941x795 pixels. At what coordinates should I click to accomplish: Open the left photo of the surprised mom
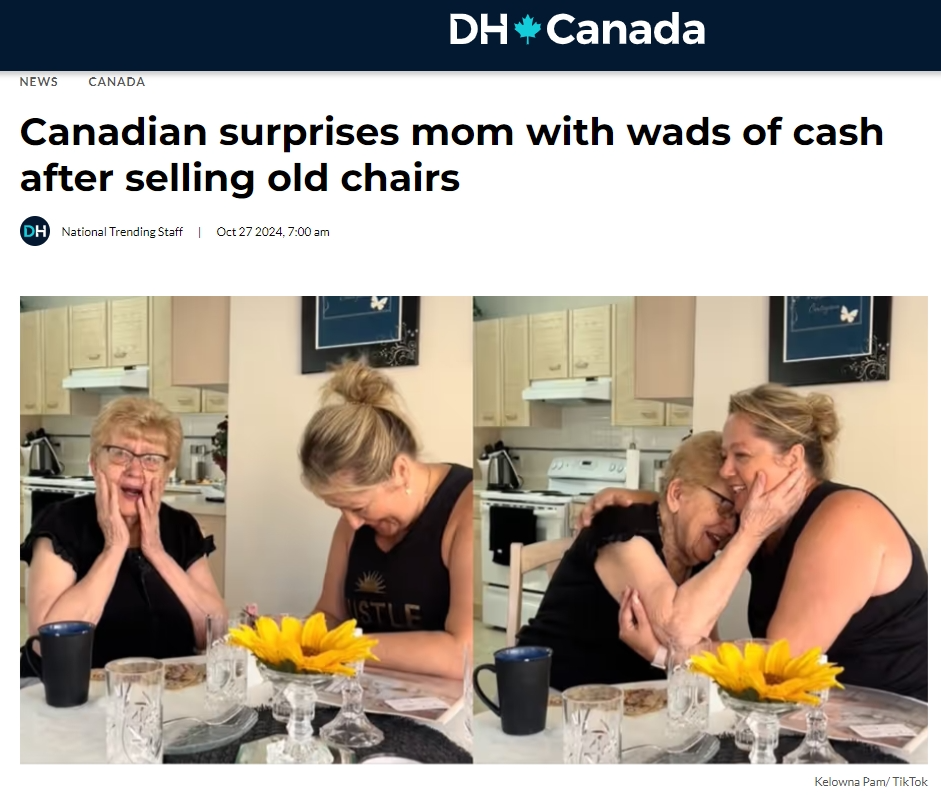click(246, 529)
